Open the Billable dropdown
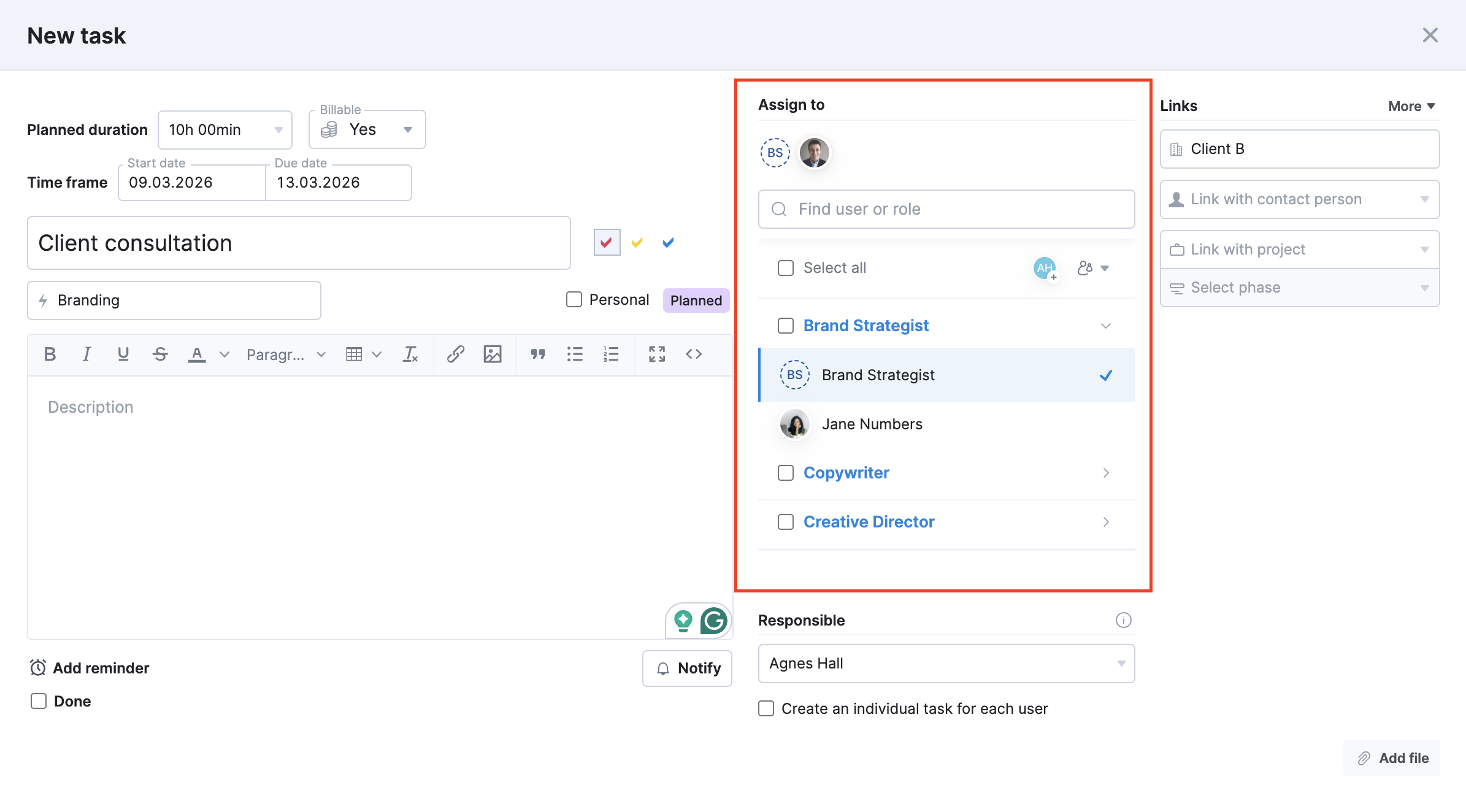 tap(367, 129)
